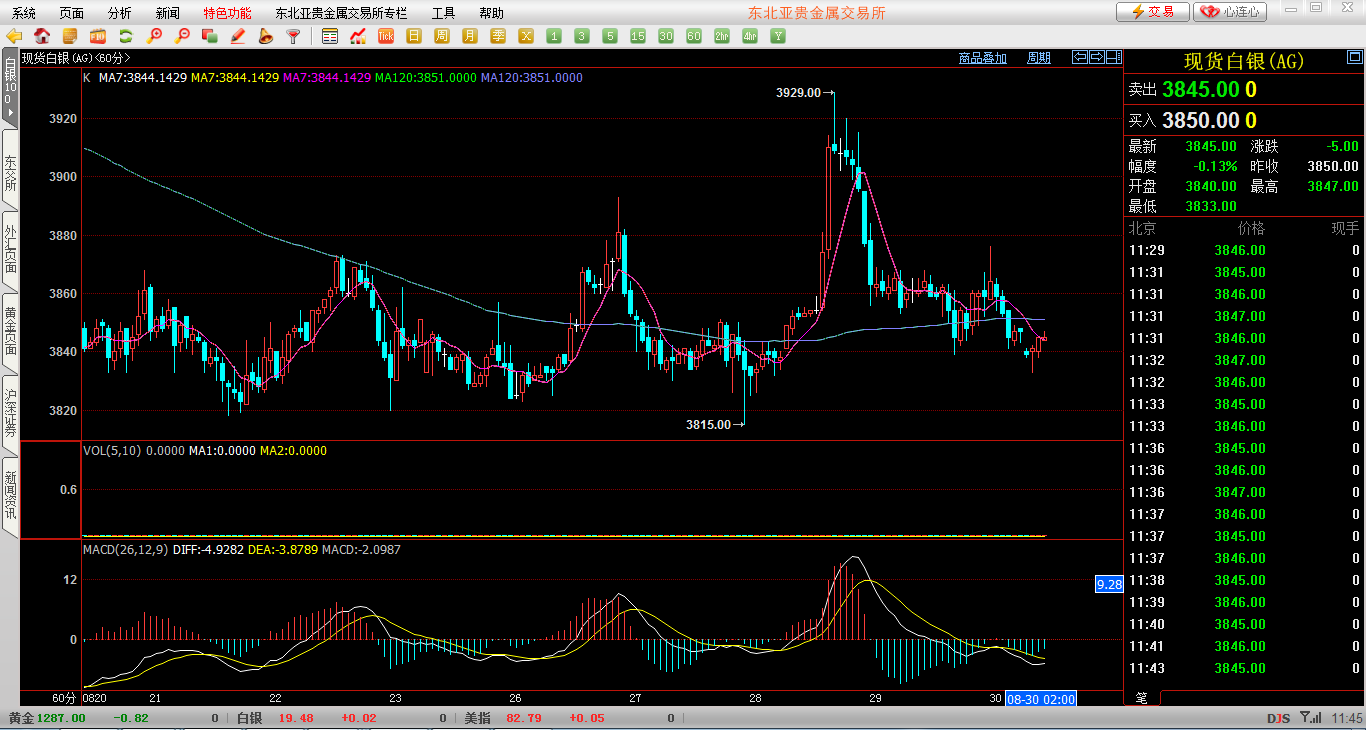Open the 周期 period dropdown
Screen dimensions: 1366x730
(1038, 58)
